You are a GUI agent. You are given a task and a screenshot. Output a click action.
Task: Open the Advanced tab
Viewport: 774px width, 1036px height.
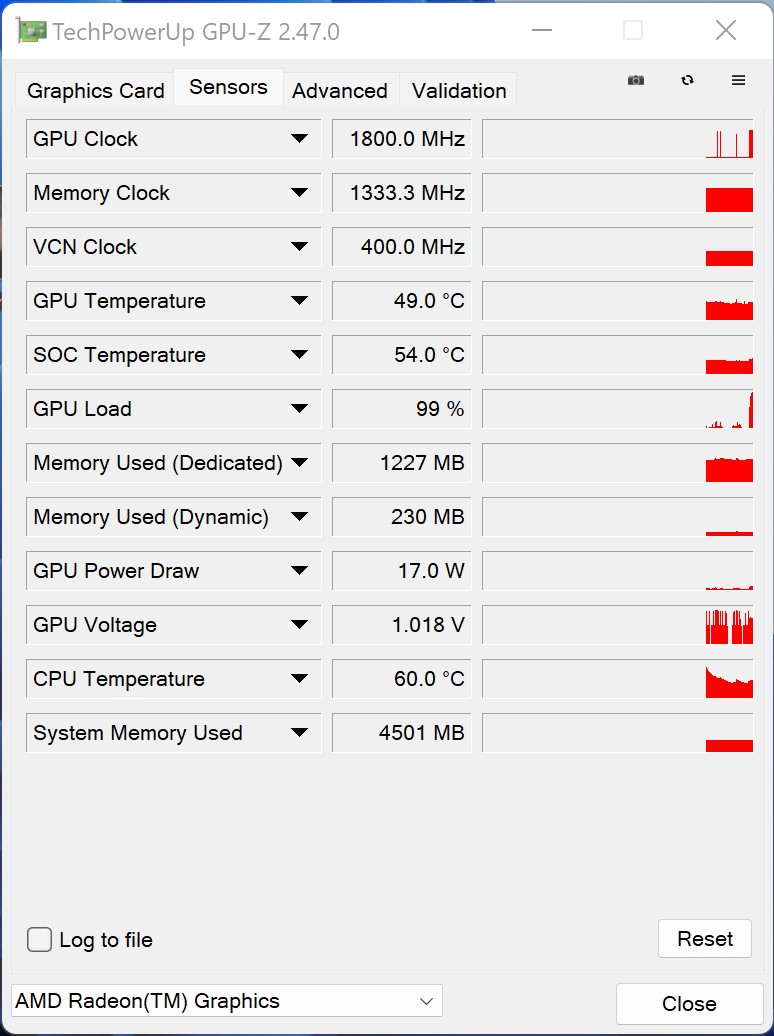click(x=340, y=91)
